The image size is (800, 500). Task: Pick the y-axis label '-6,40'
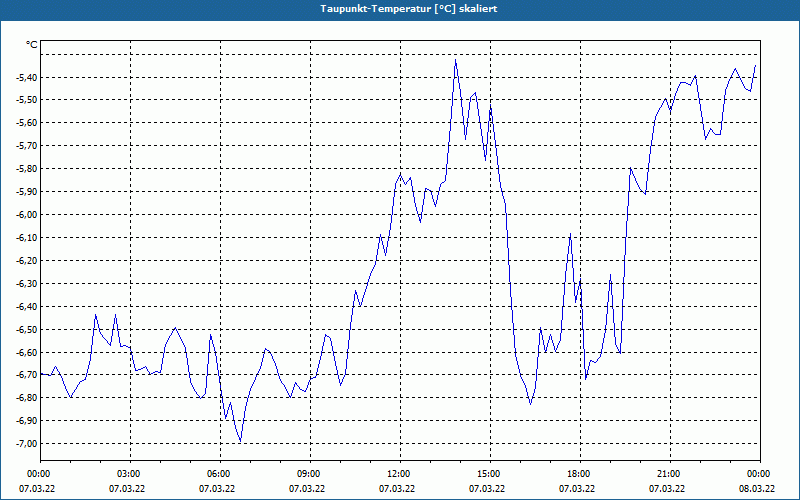point(27,307)
